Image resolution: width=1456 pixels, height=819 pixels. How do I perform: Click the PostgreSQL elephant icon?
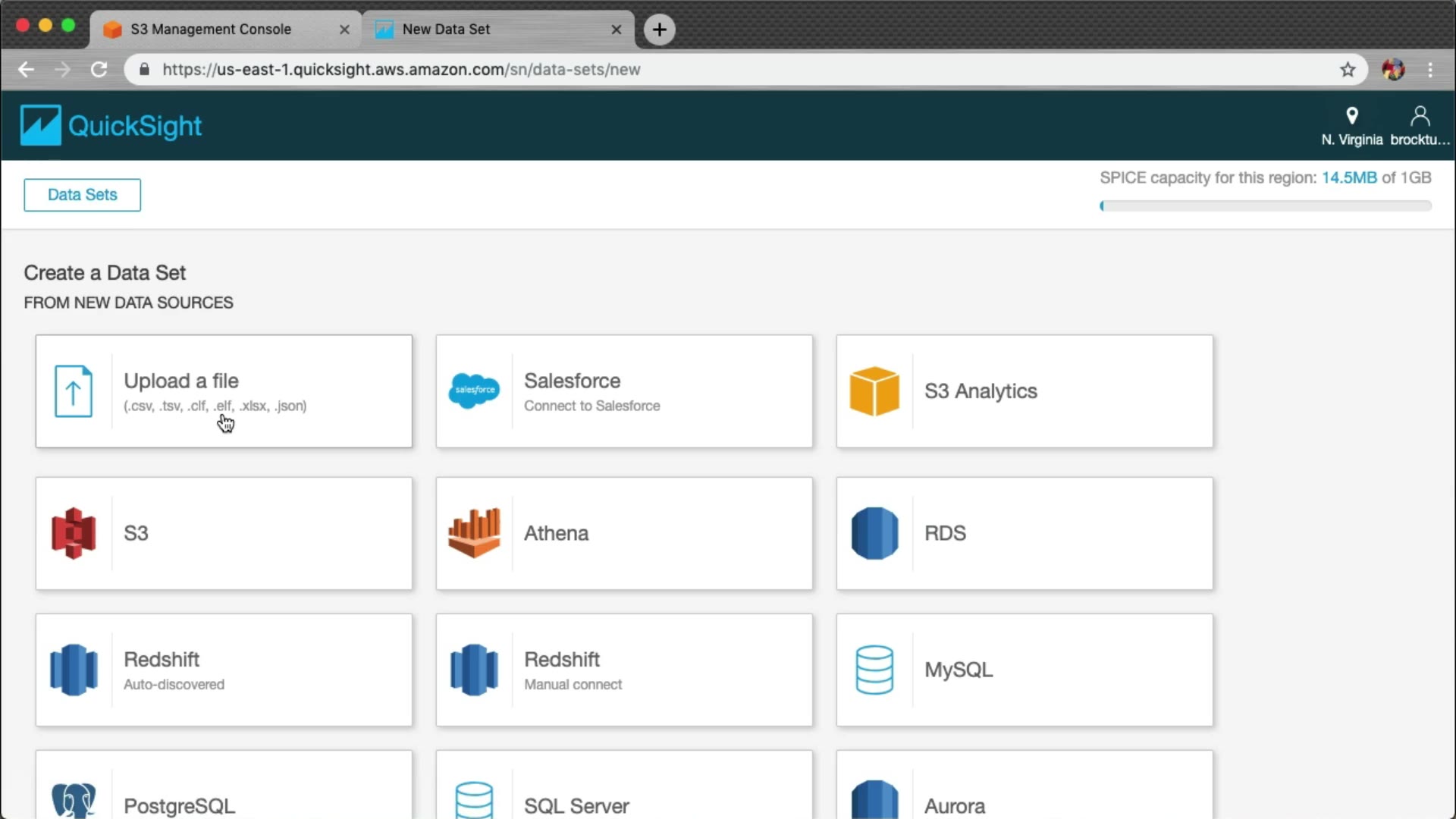[x=74, y=800]
